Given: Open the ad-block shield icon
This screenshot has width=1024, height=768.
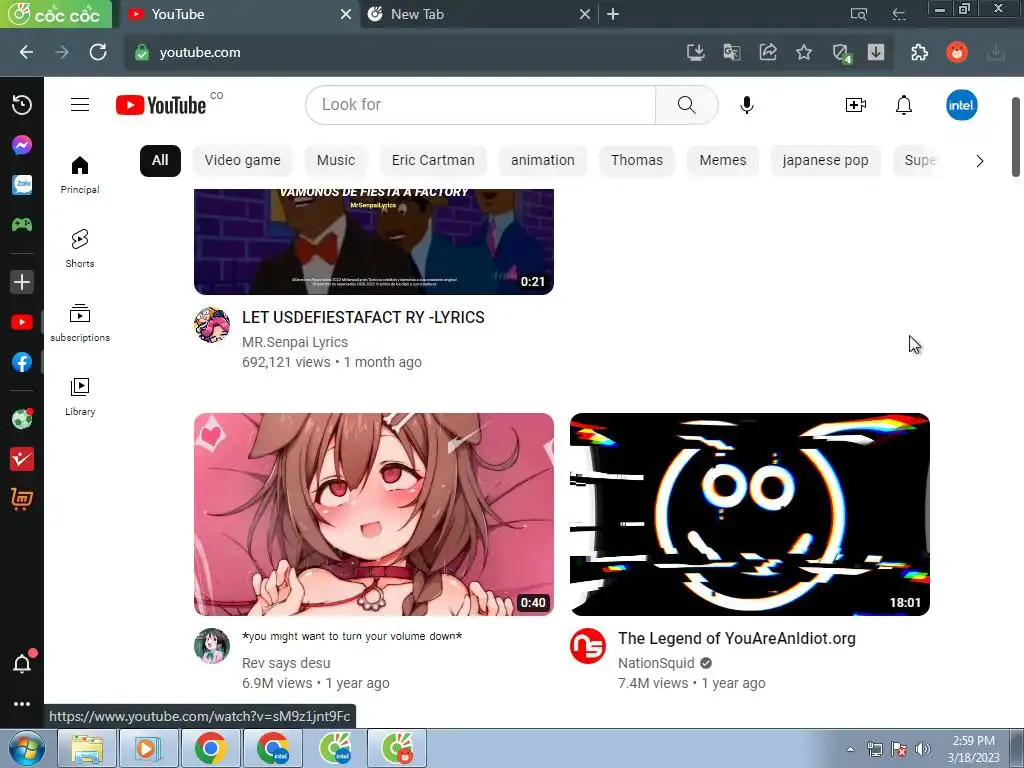Looking at the screenshot, I should (x=841, y=53).
